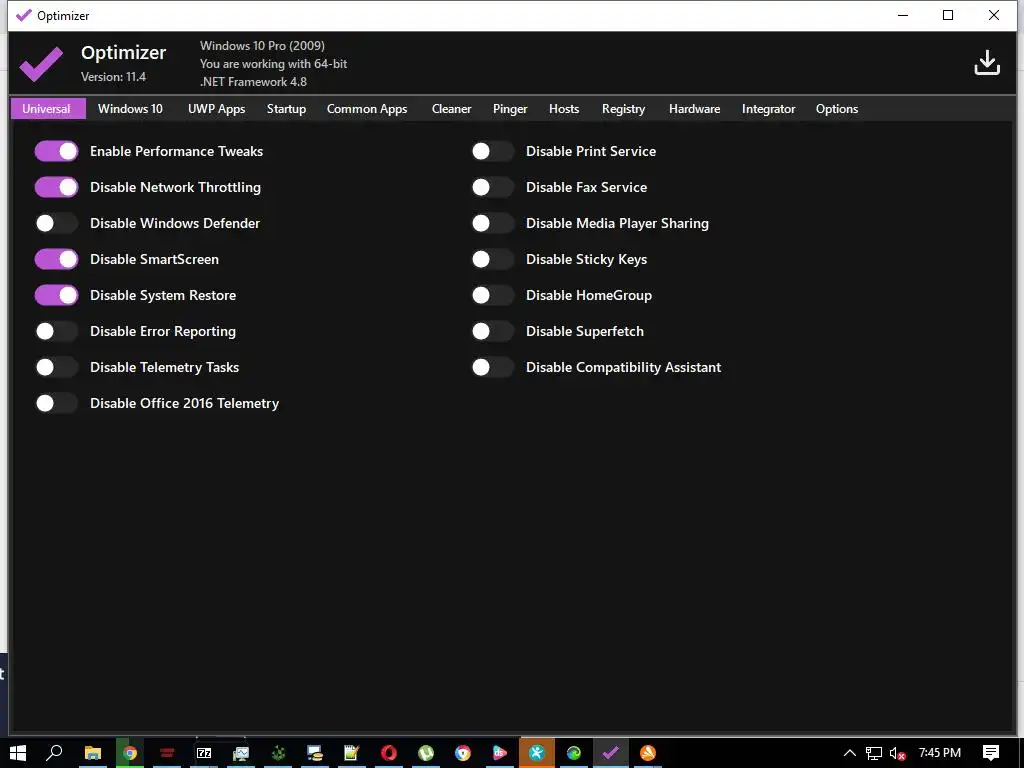Viewport: 1024px width, 768px height.
Task: Open the Integrator tab
Action: click(x=768, y=108)
